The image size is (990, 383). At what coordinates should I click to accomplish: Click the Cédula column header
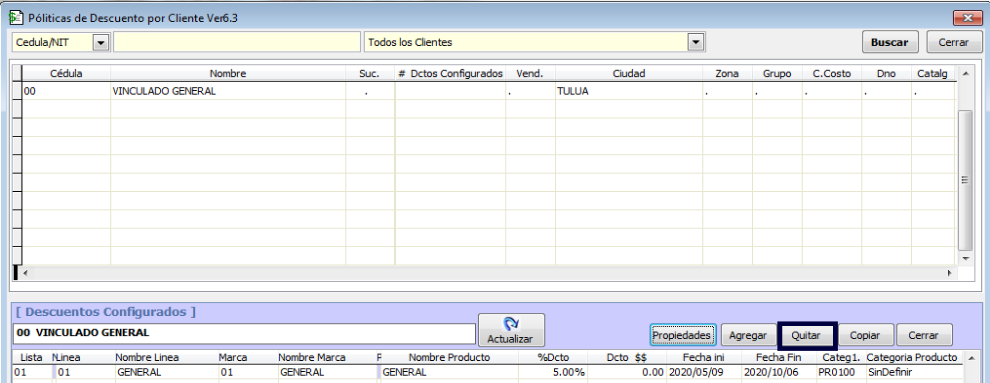click(x=66, y=74)
